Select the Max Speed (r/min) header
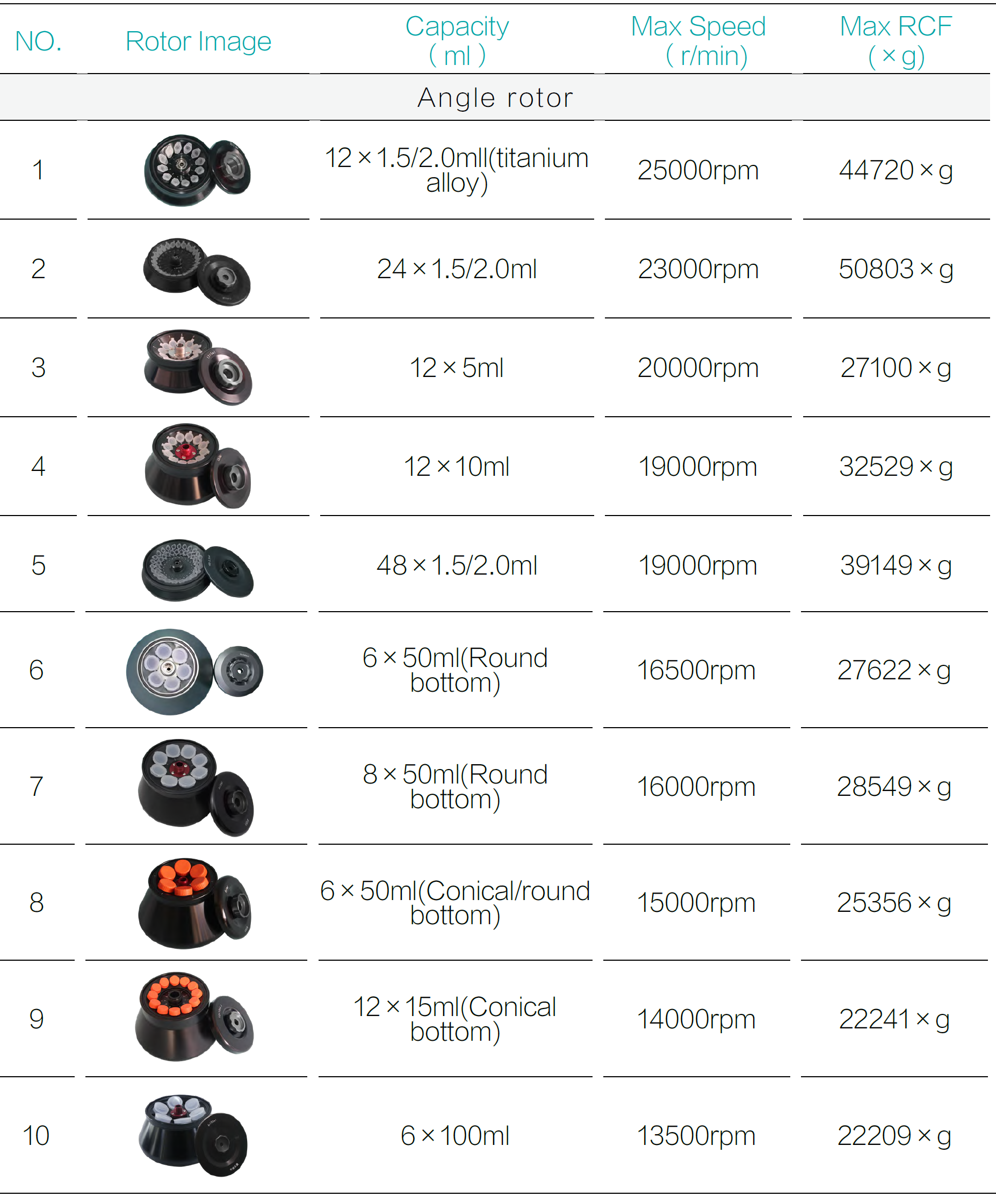996x1204 pixels. tap(698, 41)
